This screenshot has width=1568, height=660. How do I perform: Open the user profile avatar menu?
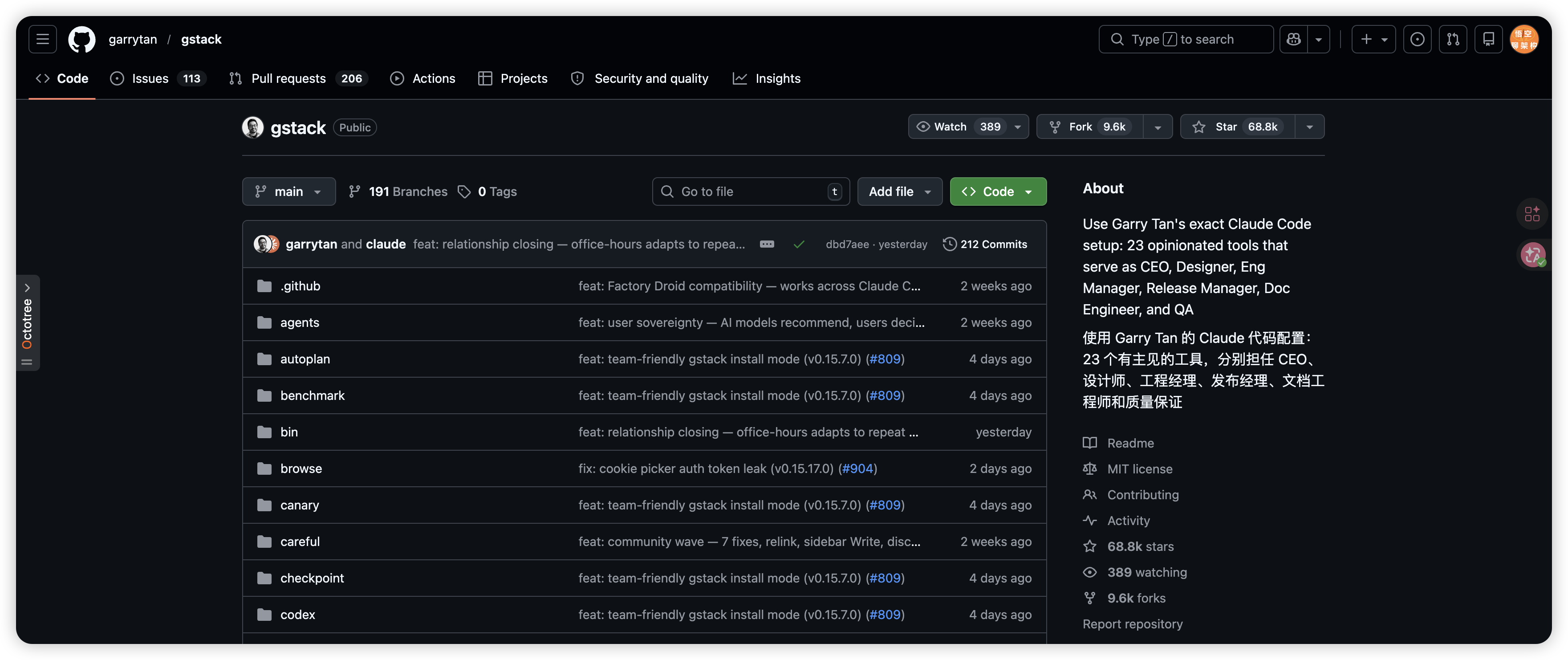click(x=1524, y=39)
